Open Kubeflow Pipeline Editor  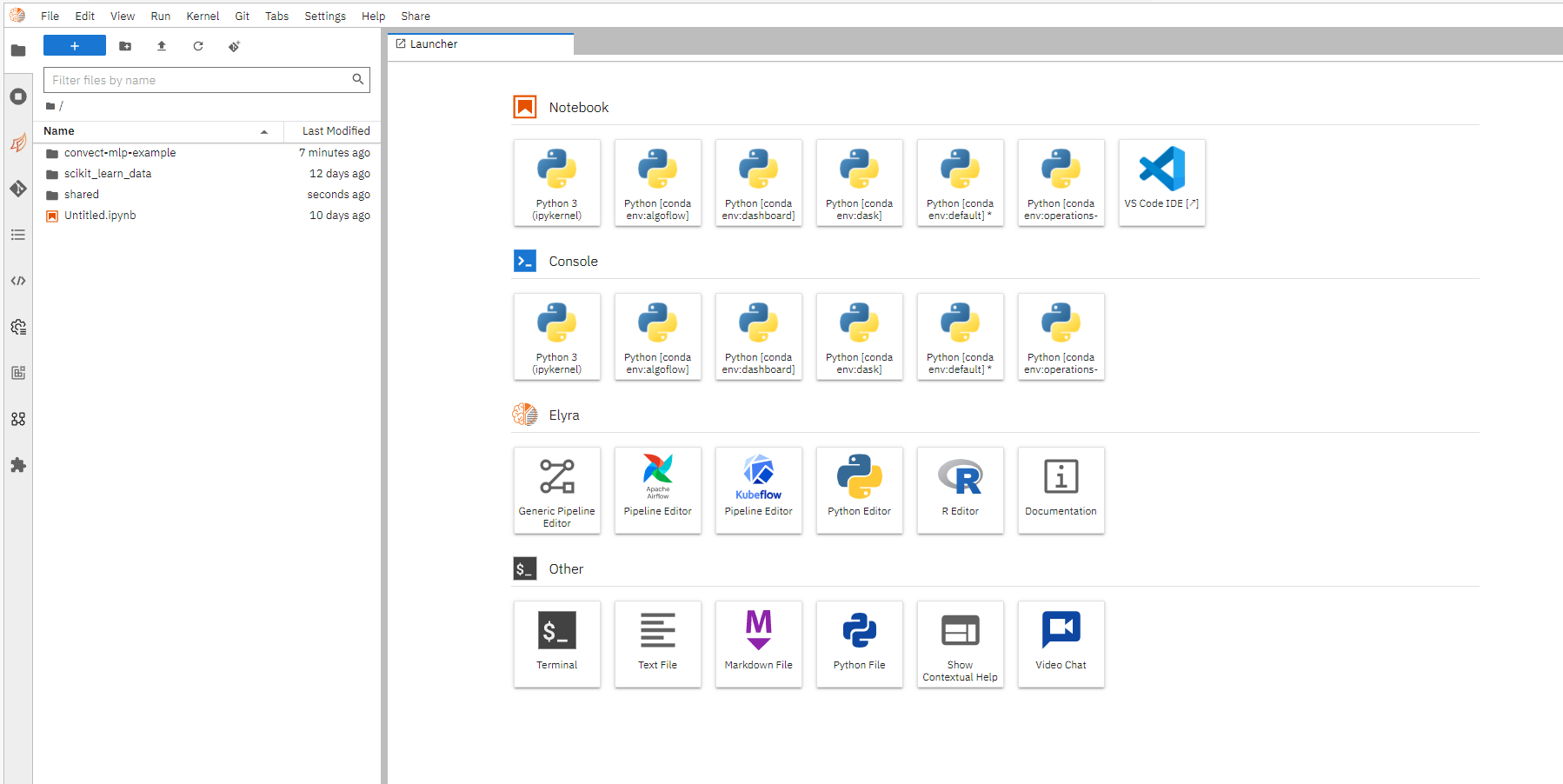pyautogui.click(x=759, y=490)
